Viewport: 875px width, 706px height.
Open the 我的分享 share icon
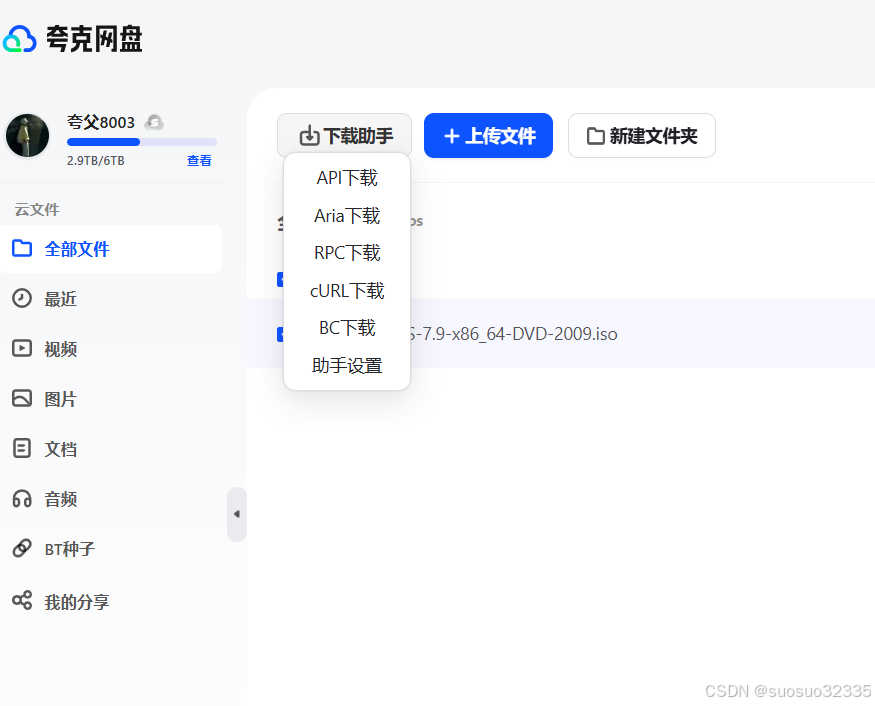click(x=22, y=601)
